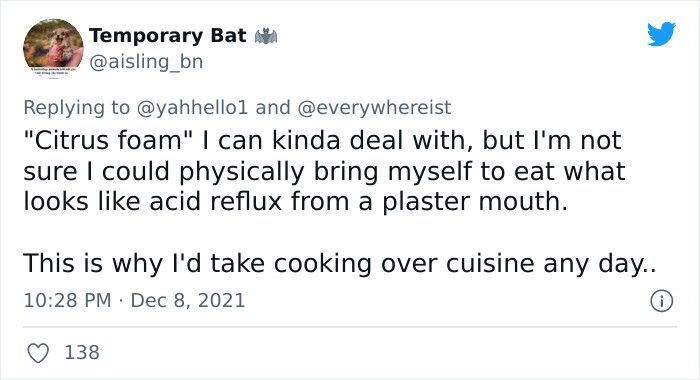Click the 138 likes count

coord(82,352)
